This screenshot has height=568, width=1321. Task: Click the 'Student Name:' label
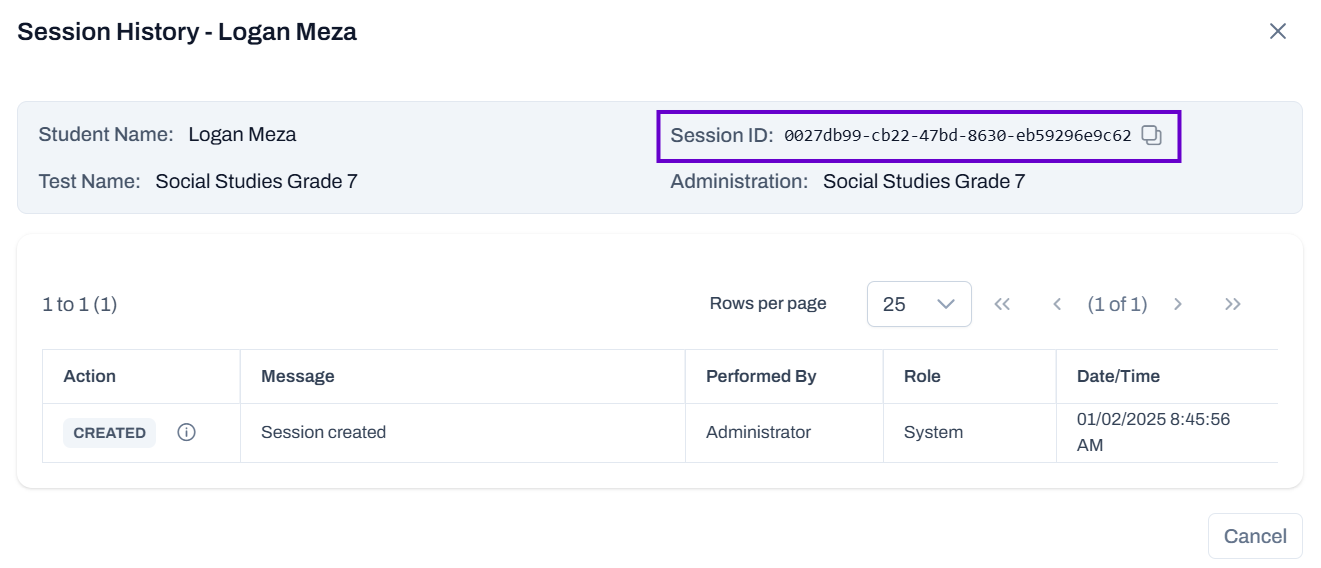pos(106,134)
